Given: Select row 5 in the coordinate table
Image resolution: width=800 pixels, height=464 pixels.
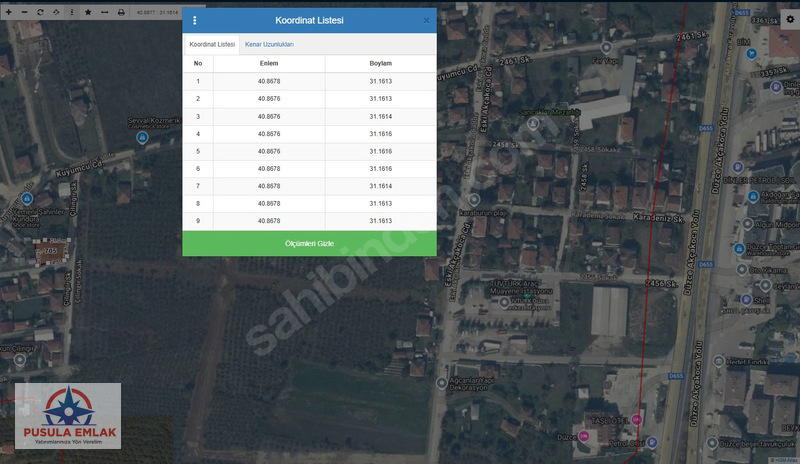Looking at the screenshot, I should (309, 151).
